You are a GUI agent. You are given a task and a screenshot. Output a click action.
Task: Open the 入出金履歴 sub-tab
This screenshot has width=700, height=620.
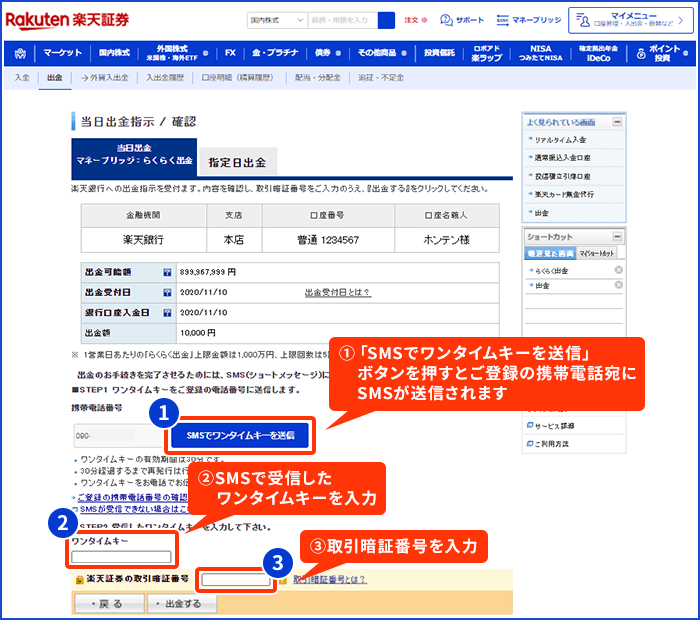pos(165,78)
